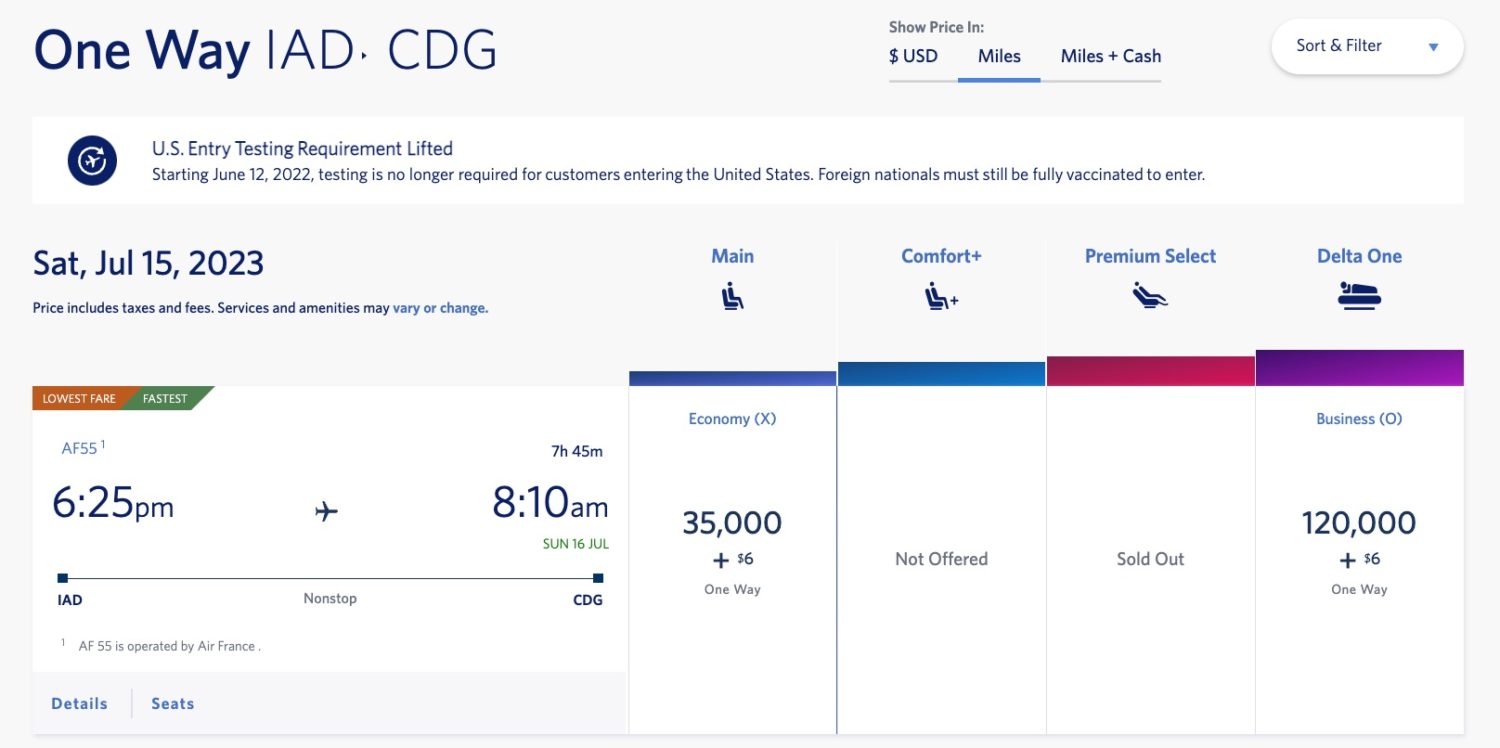Image resolution: width=1500 pixels, height=748 pixels.
Task: Click the travel advisory globe icon
Action: tap(91, 161)
